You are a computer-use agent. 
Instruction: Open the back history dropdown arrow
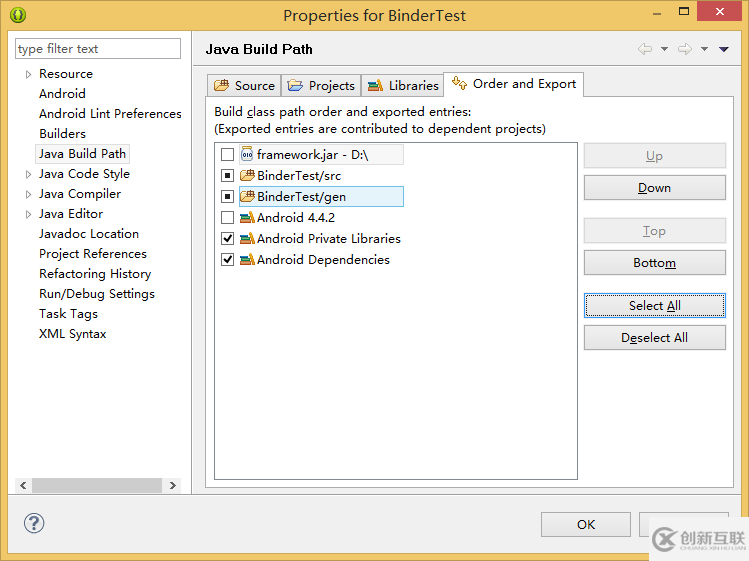tap(664, 49)
